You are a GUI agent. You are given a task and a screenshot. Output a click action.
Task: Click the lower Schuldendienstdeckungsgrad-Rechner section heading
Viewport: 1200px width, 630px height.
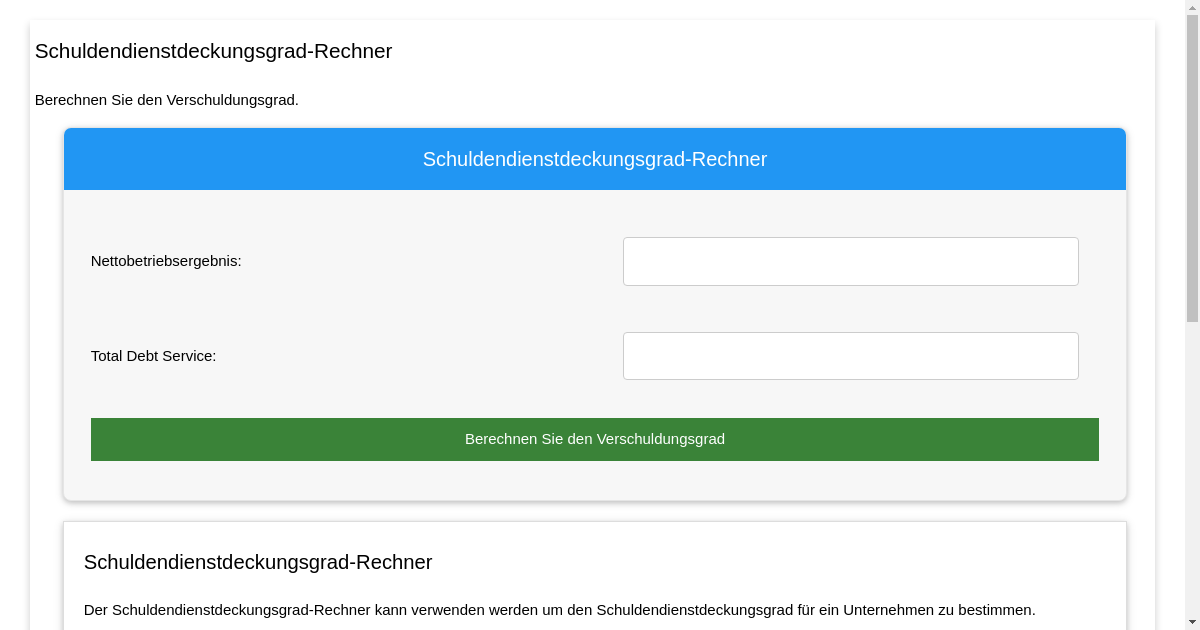click(258, 562)
